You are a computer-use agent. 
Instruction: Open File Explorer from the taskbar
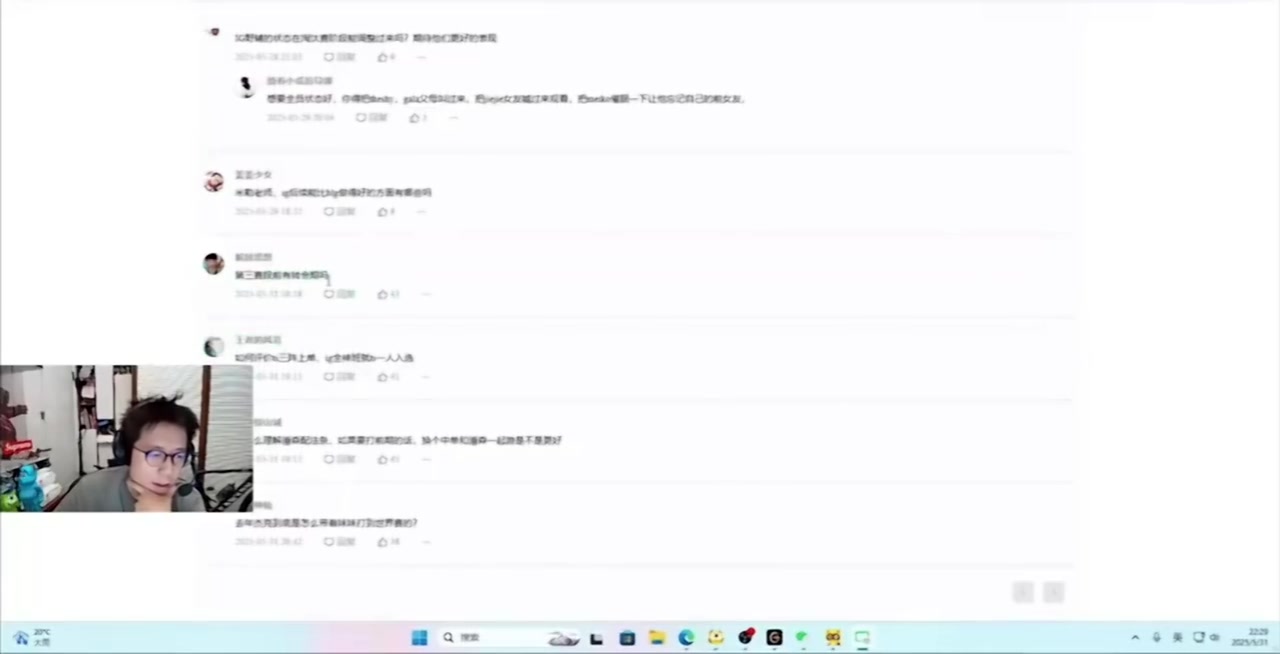655,637
